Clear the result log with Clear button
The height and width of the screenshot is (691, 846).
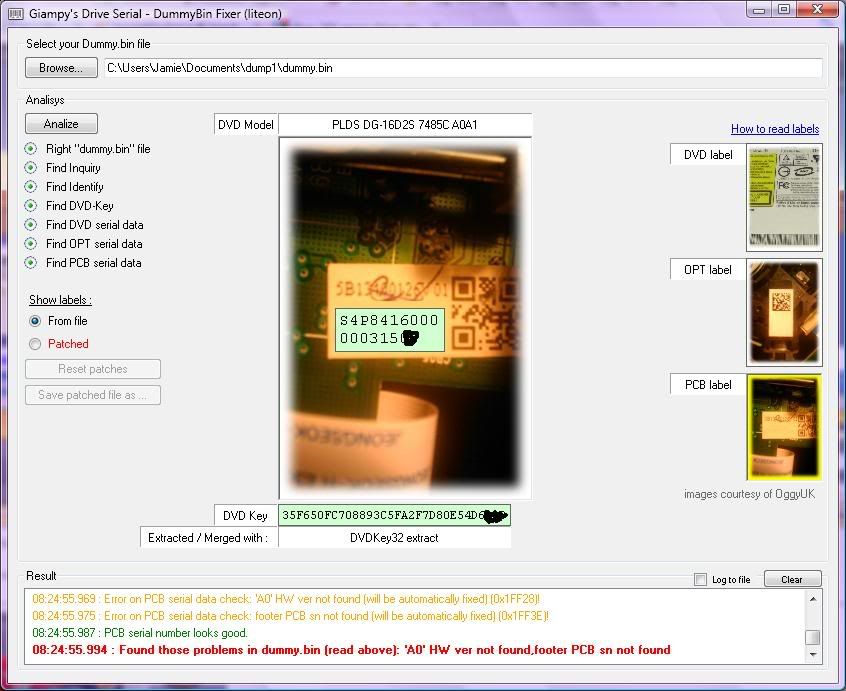792,579
